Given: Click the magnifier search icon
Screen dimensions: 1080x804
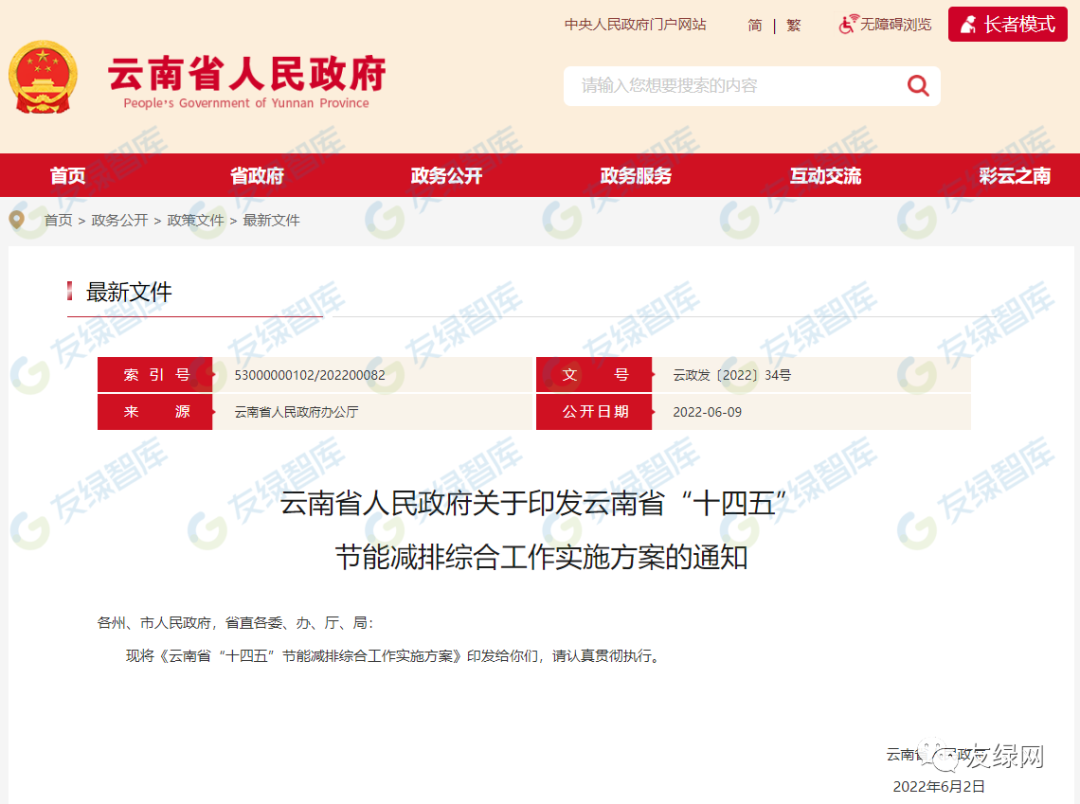Looking at the screenshot, I should pos(917,86).
